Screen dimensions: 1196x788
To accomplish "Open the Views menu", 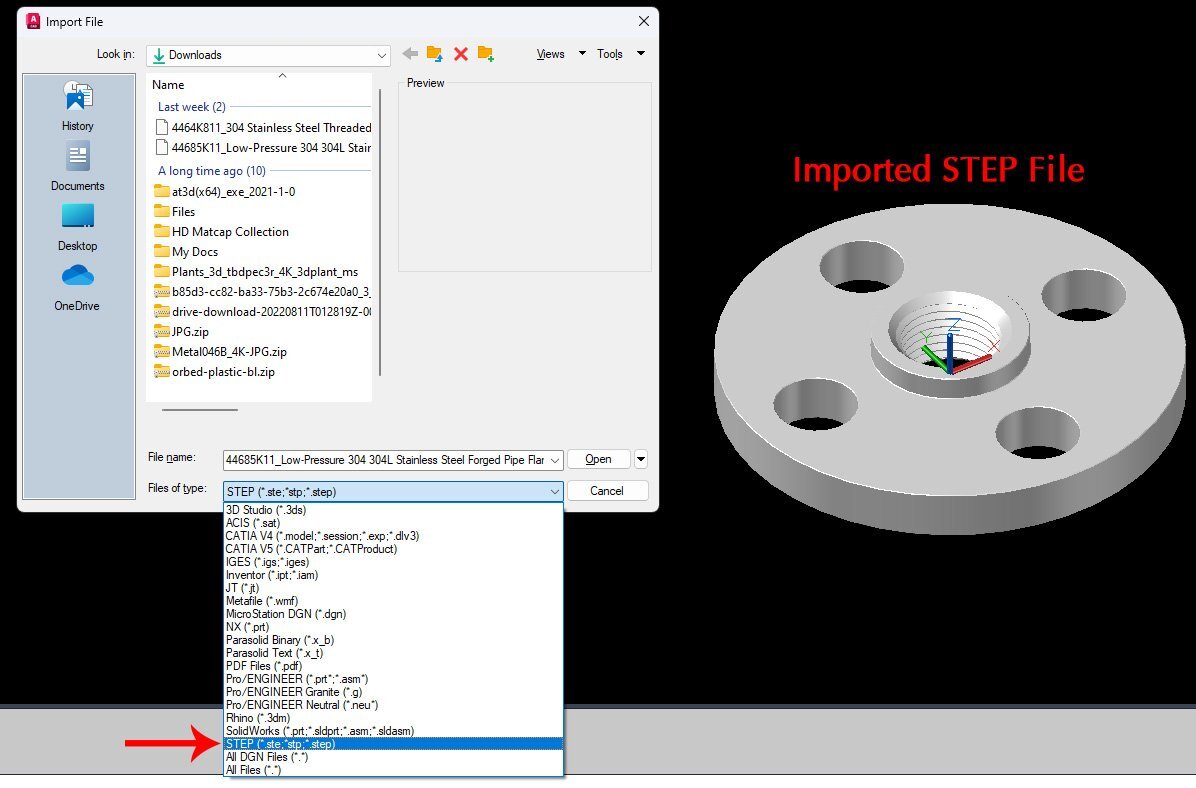I will point(551,53).
